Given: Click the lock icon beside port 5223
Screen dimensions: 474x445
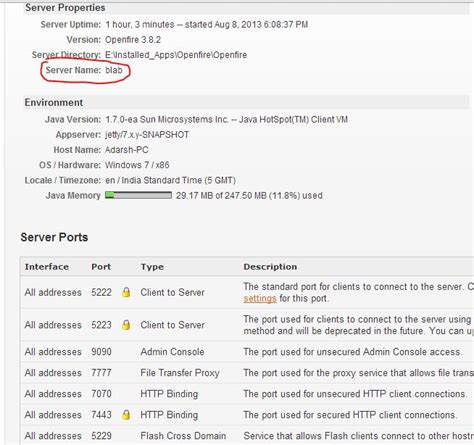Looking at the screenshot, I should [x=126, y=325].
